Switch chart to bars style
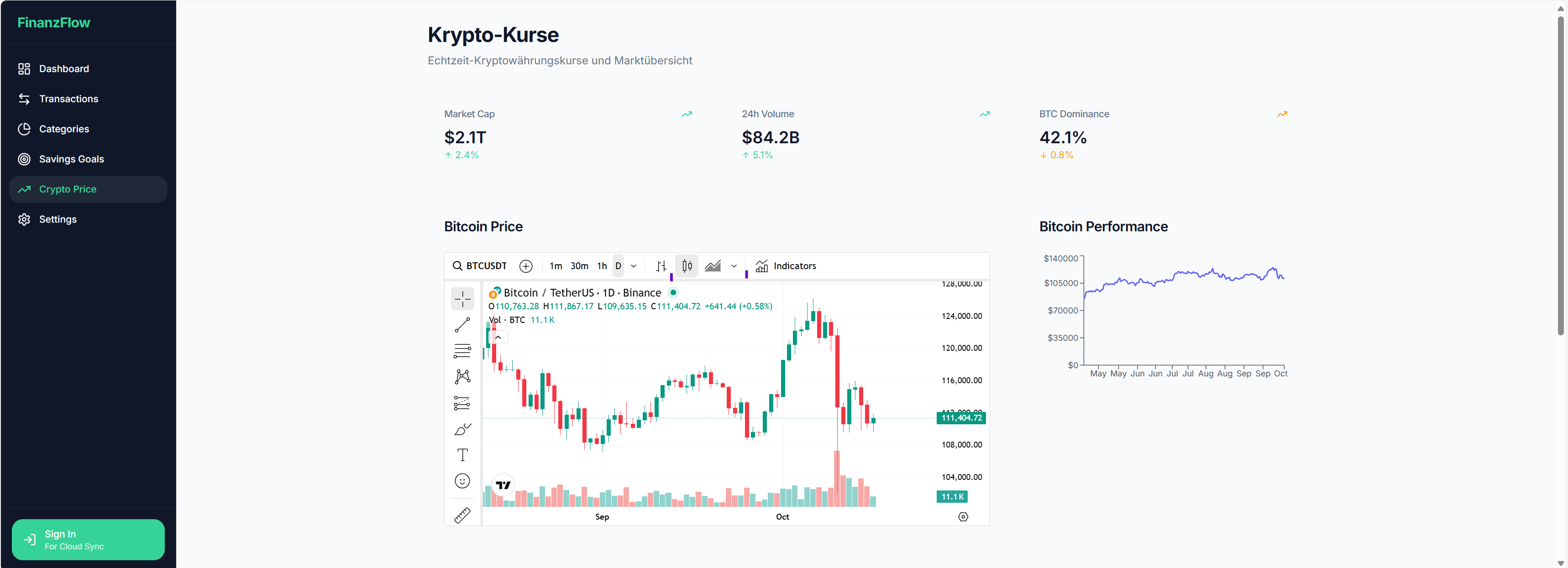 661,266
